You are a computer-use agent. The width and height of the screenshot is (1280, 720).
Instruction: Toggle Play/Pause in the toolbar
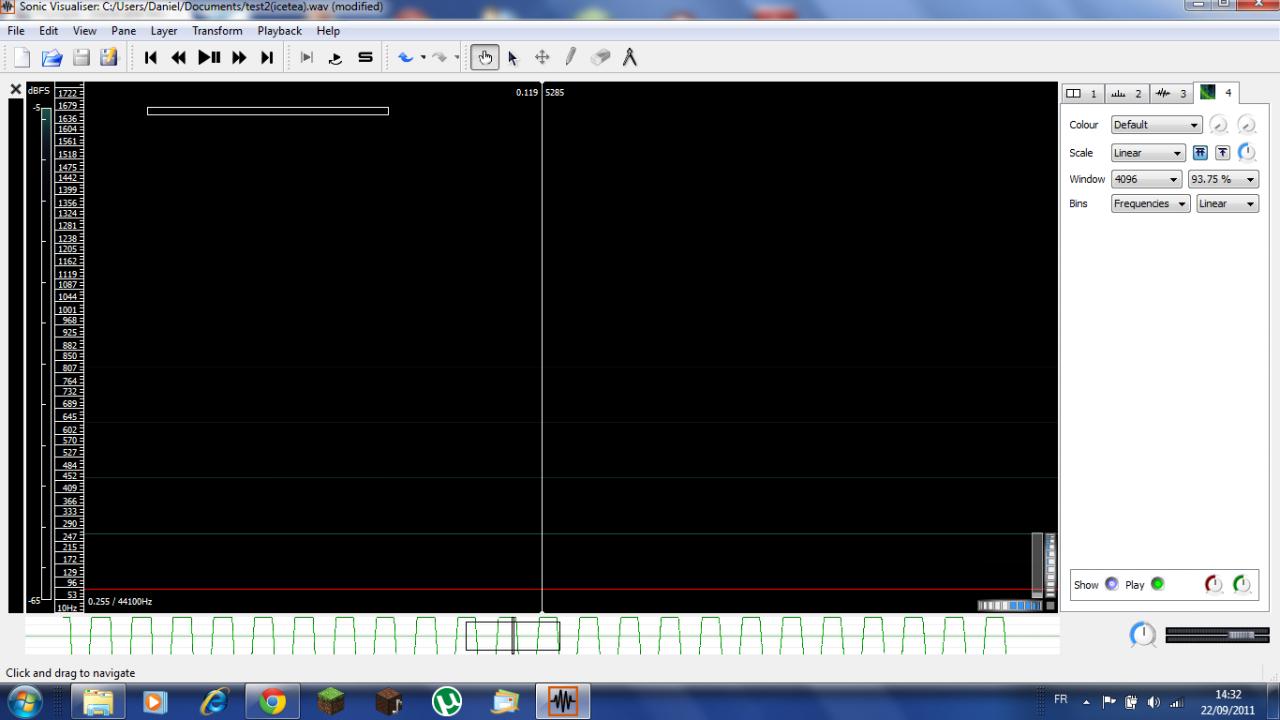click(209, 58)
